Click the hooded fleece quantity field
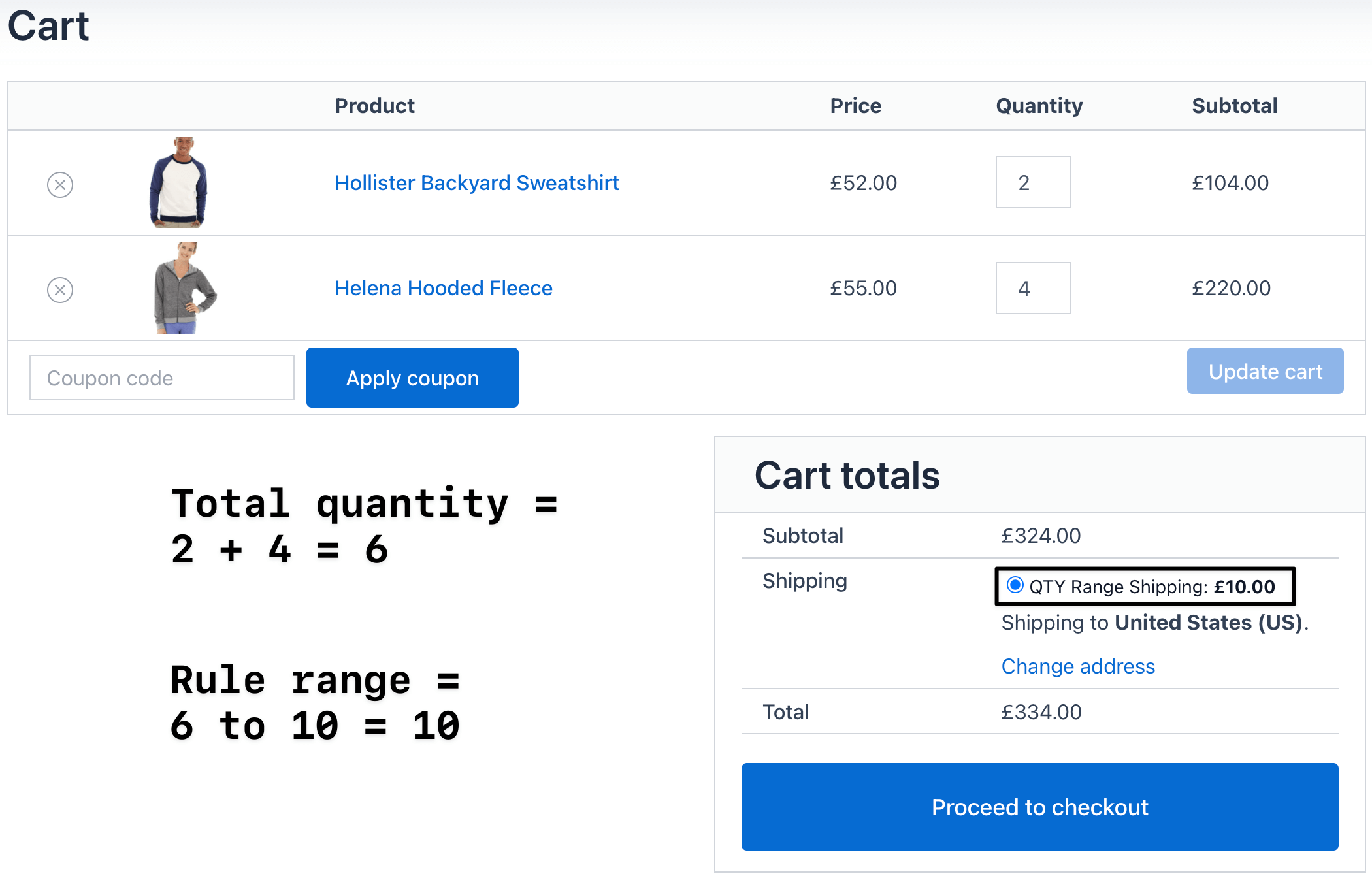Image resolution: width=1372 pixels, height=878 pixels. (x=1033, y=288)
